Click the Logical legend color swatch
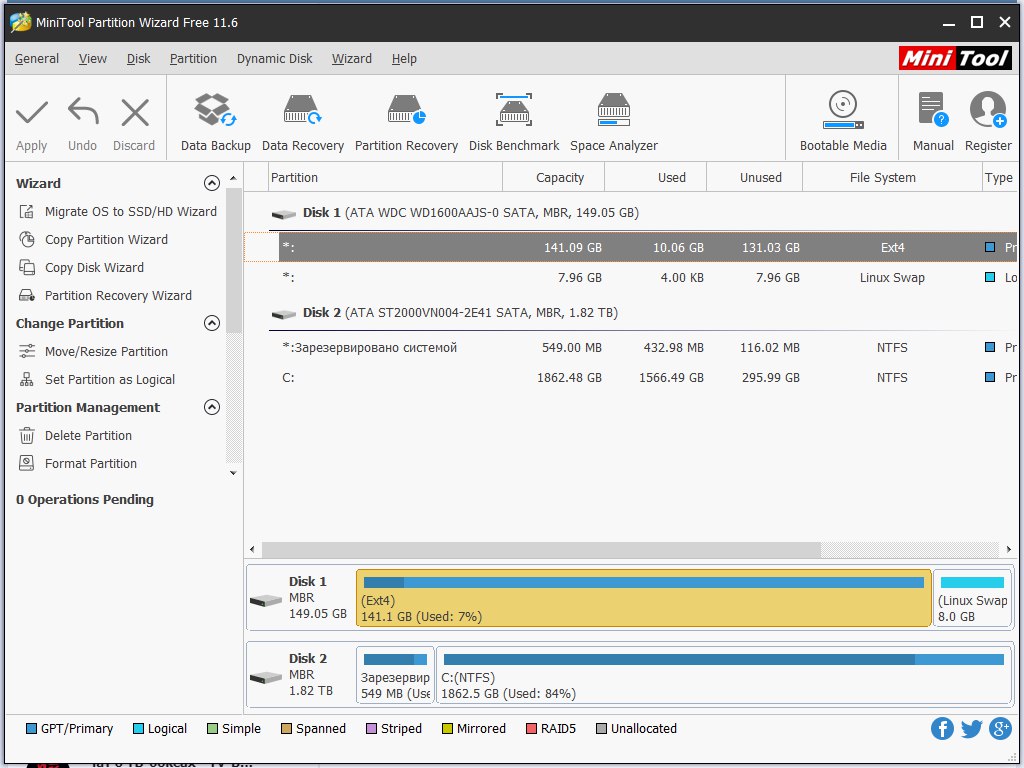The height and width of the screenshot is (768, 1024). (138, 729)
